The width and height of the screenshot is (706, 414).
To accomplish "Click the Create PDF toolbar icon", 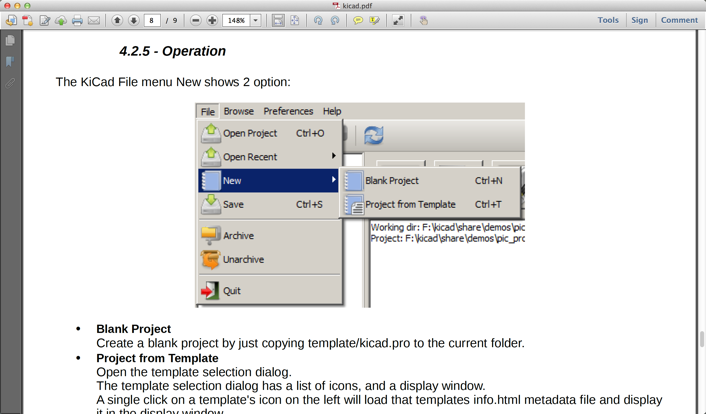I will click(11, 20).
